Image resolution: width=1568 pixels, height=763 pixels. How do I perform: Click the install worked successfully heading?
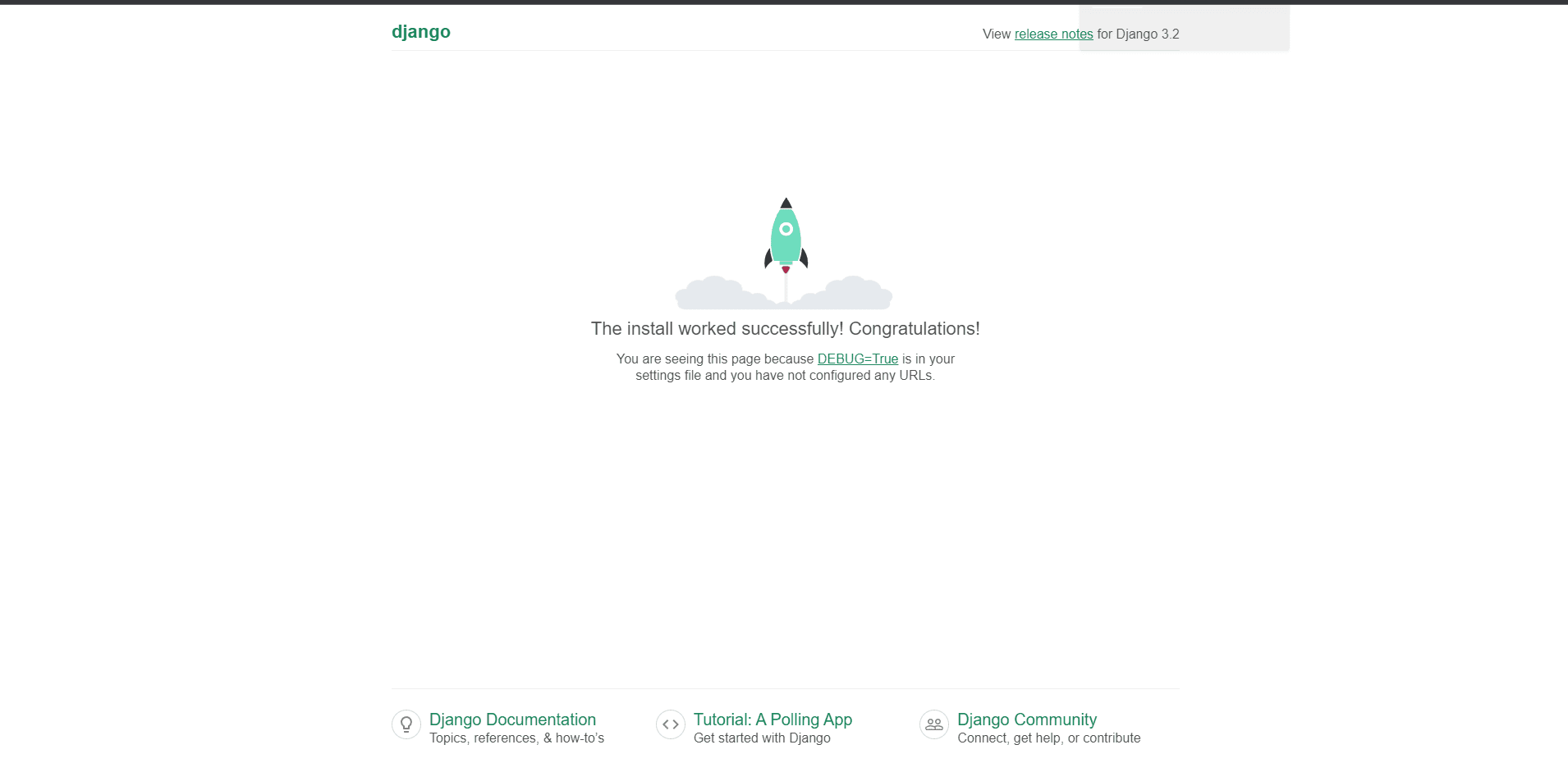[x=785, y=329]
